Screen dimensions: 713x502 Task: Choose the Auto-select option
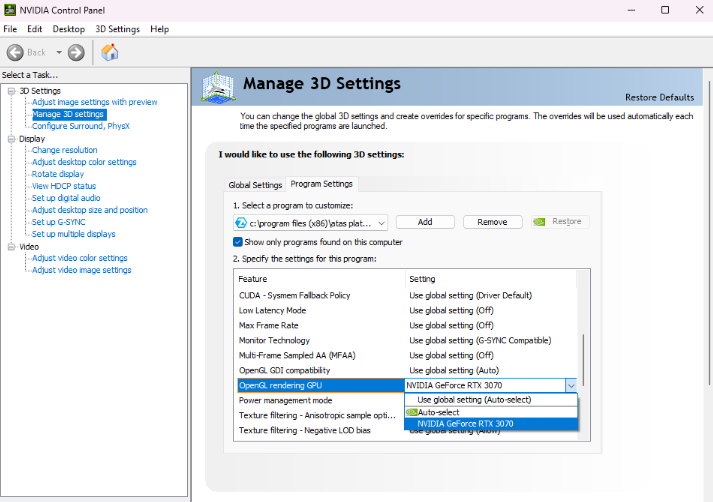click(x=491, y=412)
